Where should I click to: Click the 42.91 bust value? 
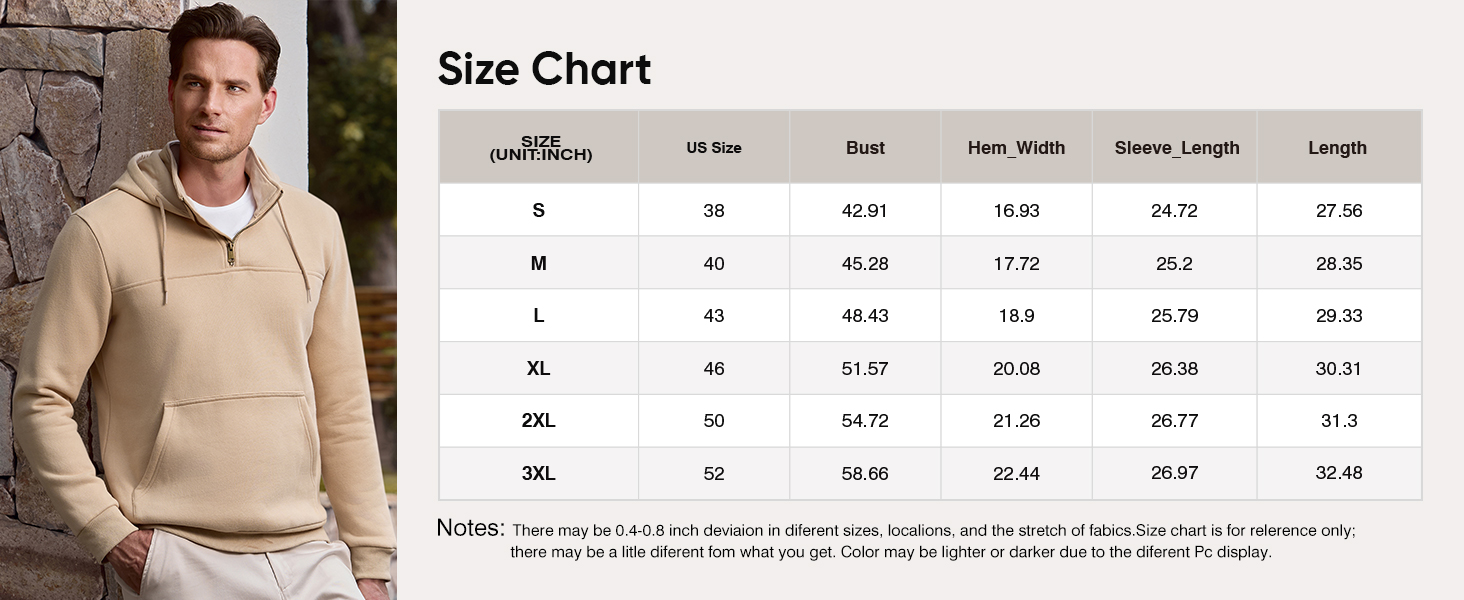tap(865, 211)
